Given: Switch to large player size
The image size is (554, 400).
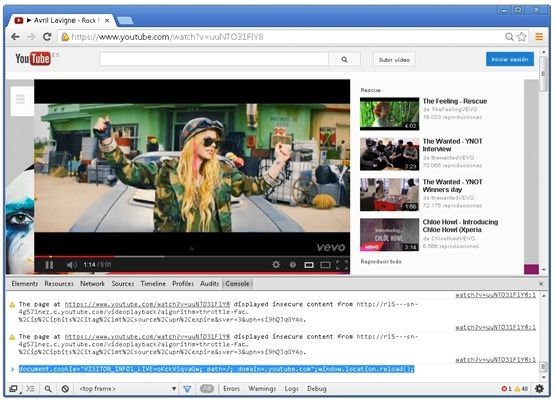Looking at the screenshot, I should click(325, 265).
